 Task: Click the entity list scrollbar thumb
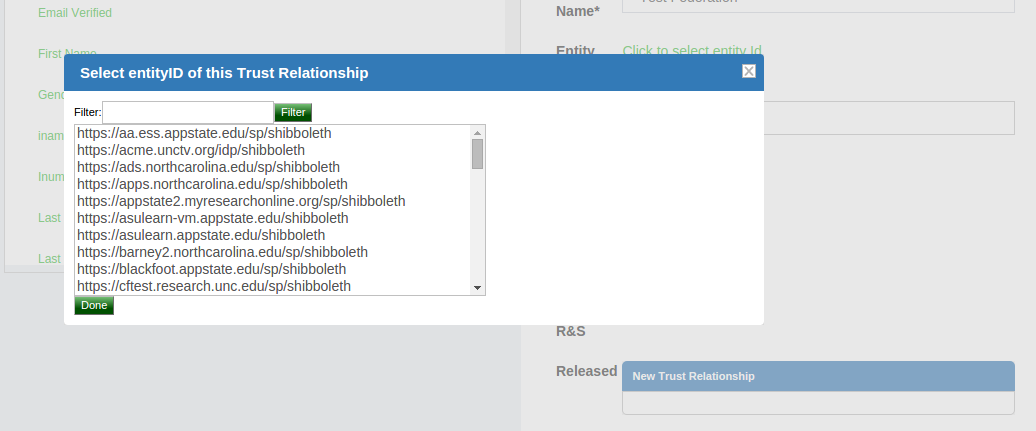[x=478, y=154]
